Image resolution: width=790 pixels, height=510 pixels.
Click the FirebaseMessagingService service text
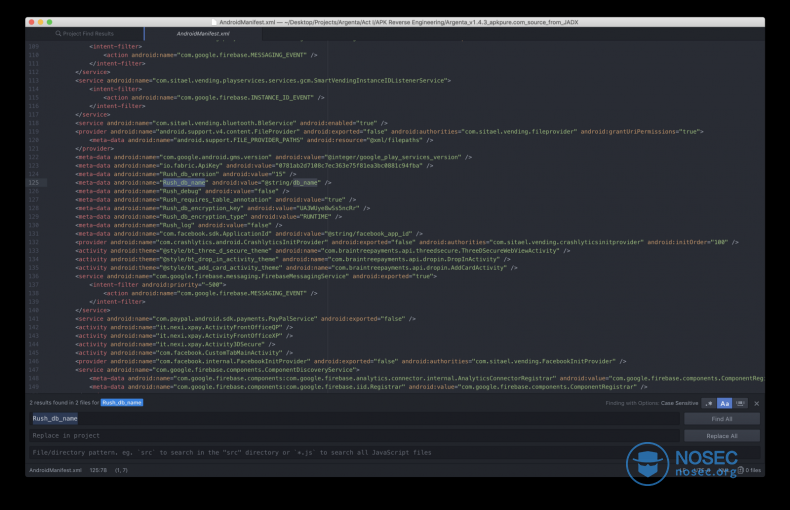point(251,277)
